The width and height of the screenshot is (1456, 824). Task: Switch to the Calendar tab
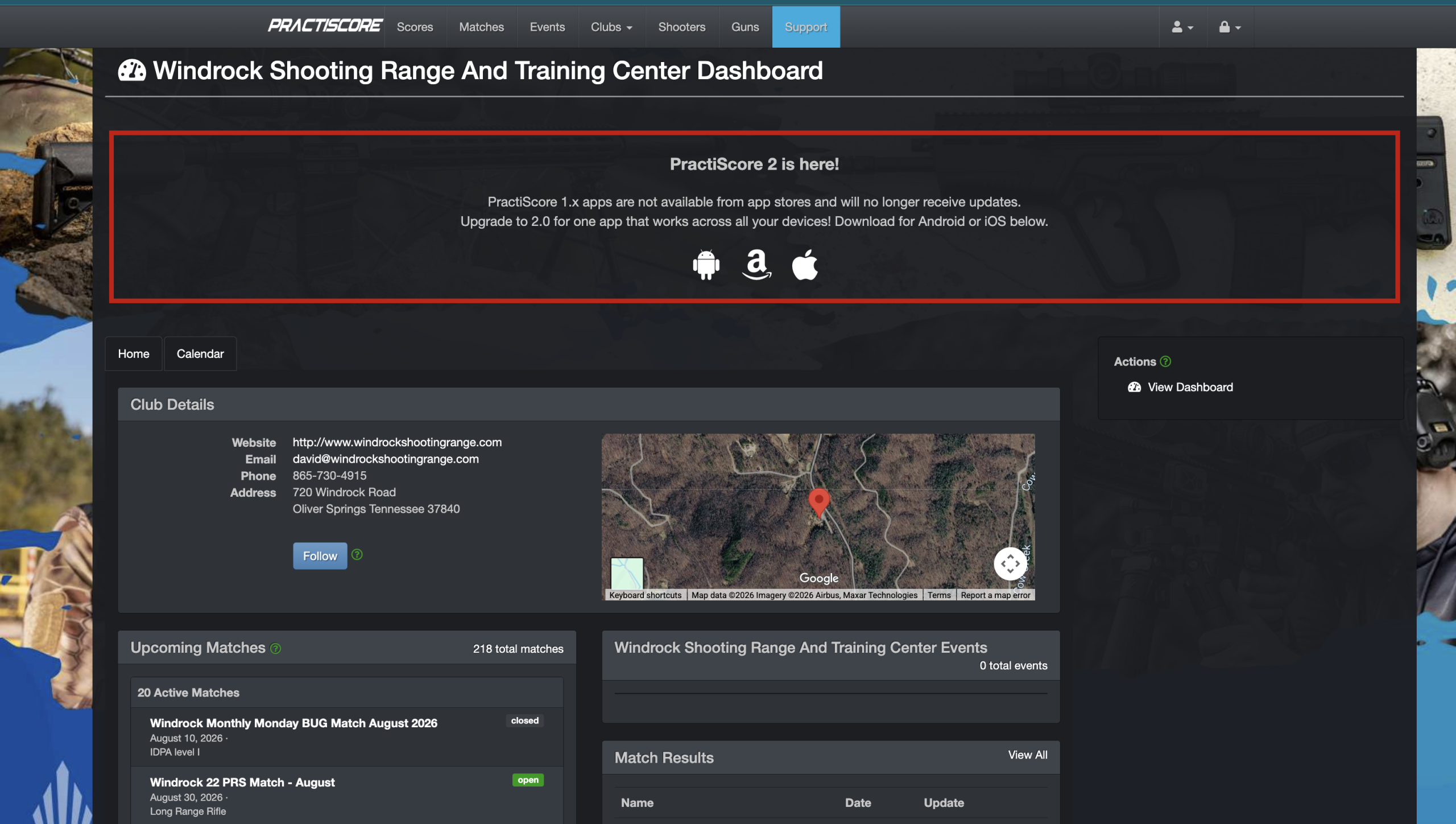coord(200,353)
